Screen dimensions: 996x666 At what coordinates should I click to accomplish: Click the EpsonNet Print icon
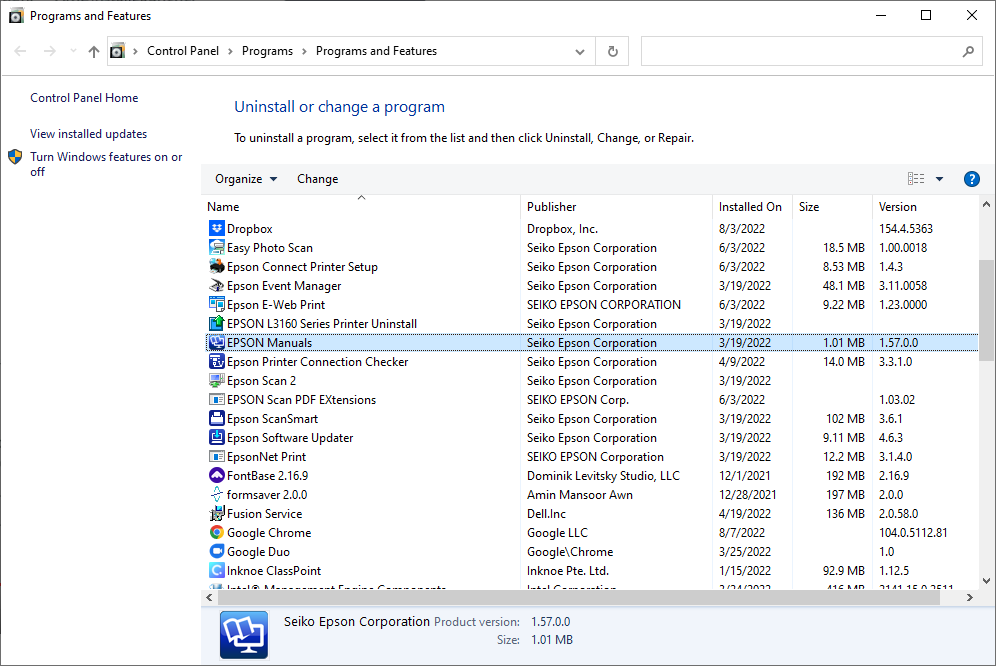point(217,456)
